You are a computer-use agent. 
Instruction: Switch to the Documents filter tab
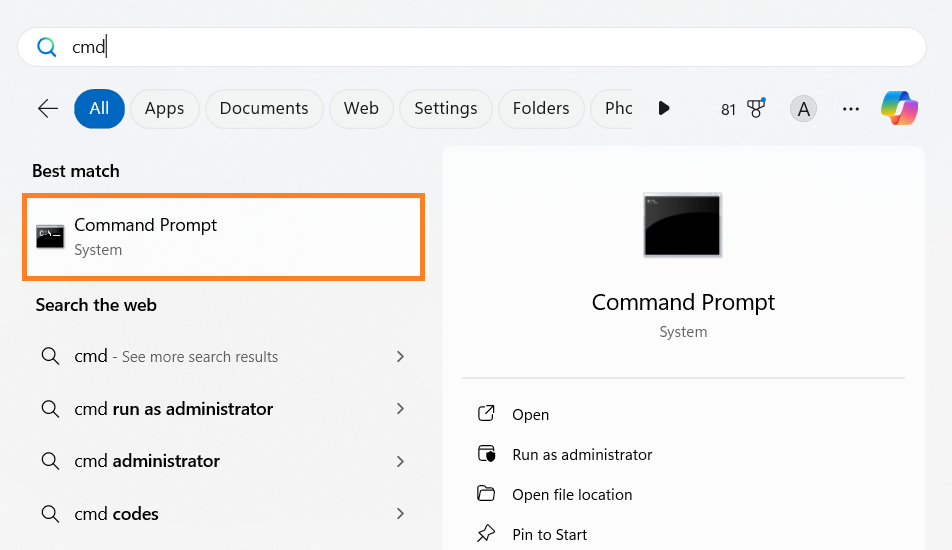point(264,109)
